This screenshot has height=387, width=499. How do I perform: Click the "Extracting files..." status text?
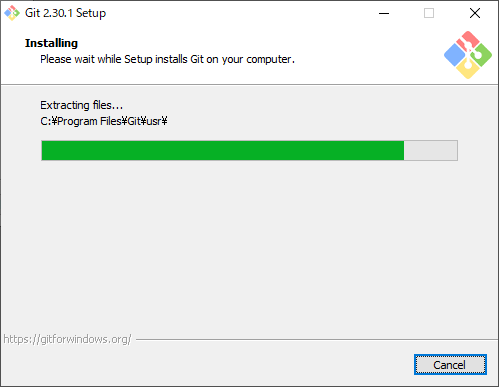click(82, 105)
